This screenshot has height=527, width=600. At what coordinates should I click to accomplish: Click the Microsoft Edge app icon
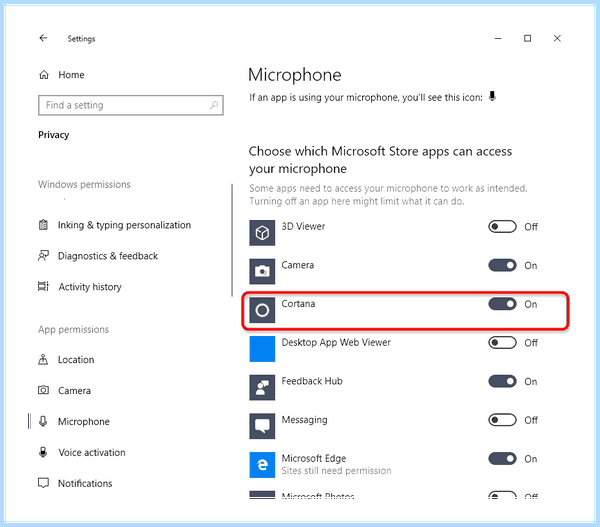click(262, 465)
